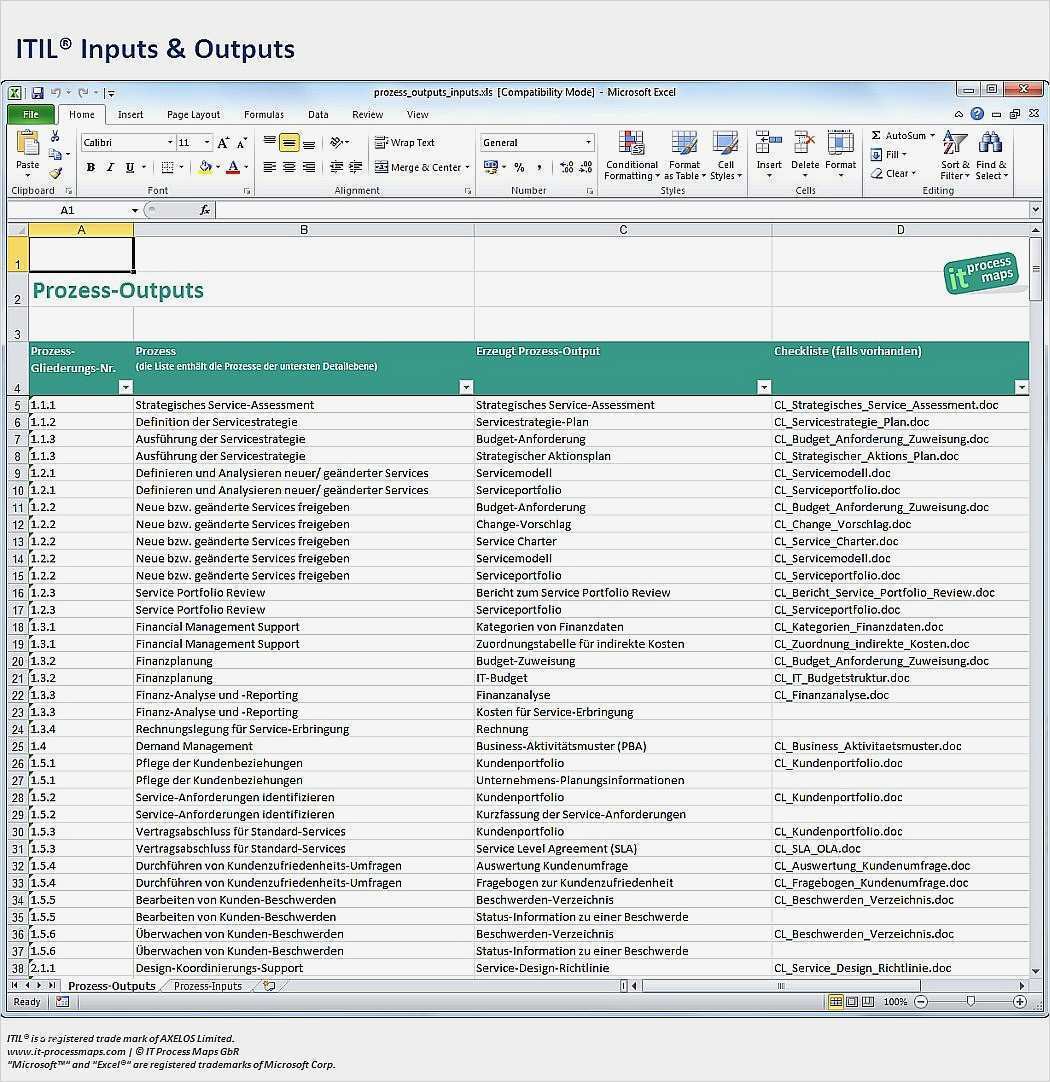Click the Format cells icon

click(840, 143)
